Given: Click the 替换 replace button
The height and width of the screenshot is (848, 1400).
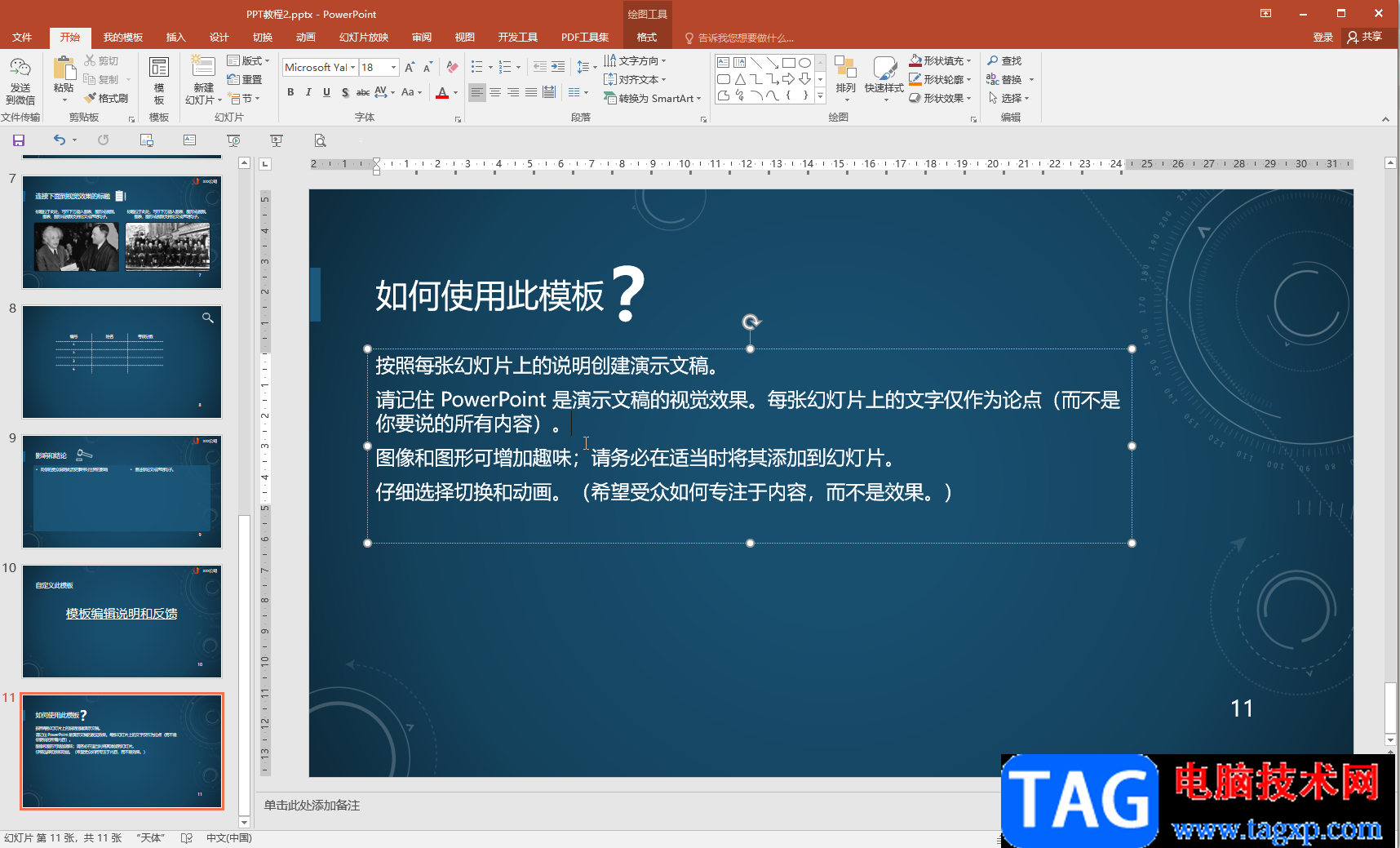Looking at the screenshot, I should coord(1010,79).
